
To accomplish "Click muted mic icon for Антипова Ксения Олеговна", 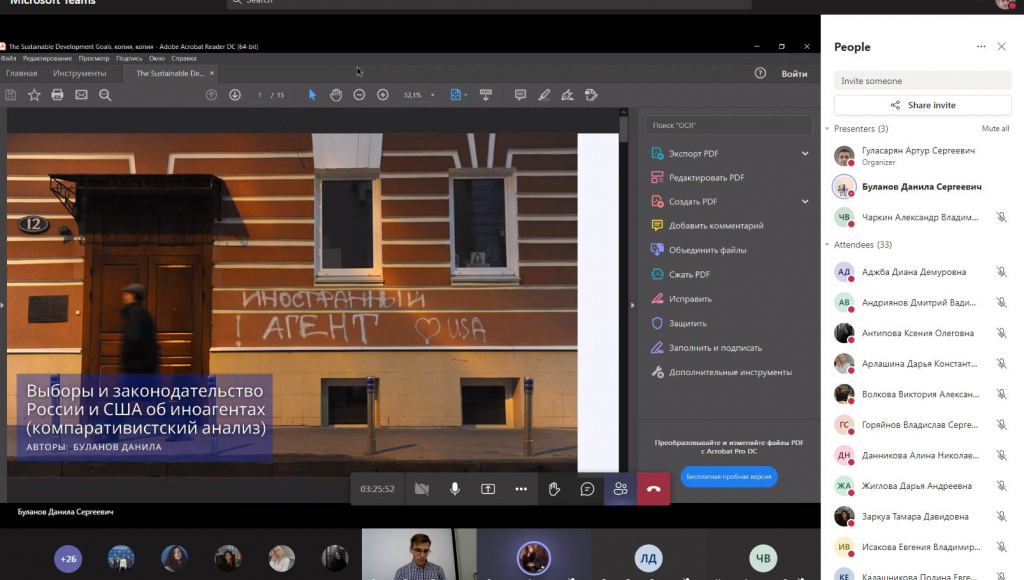I will point(1001,333).
